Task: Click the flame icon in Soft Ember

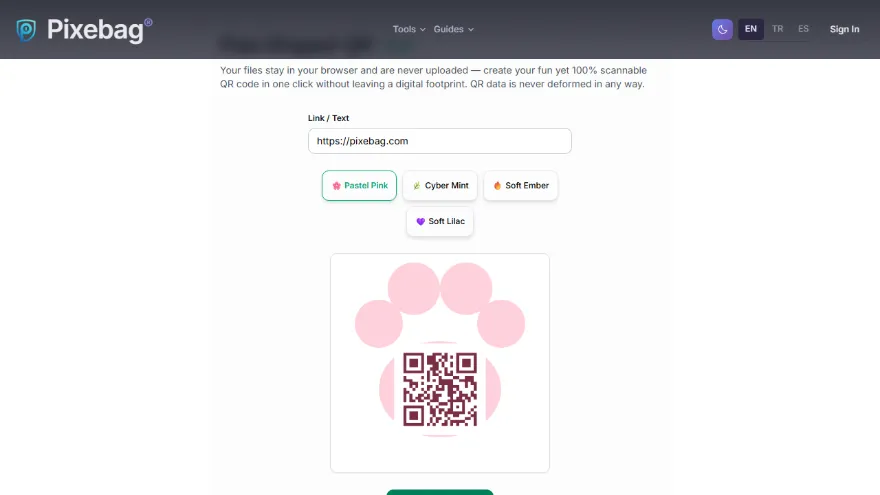Action: click(497, 186)
